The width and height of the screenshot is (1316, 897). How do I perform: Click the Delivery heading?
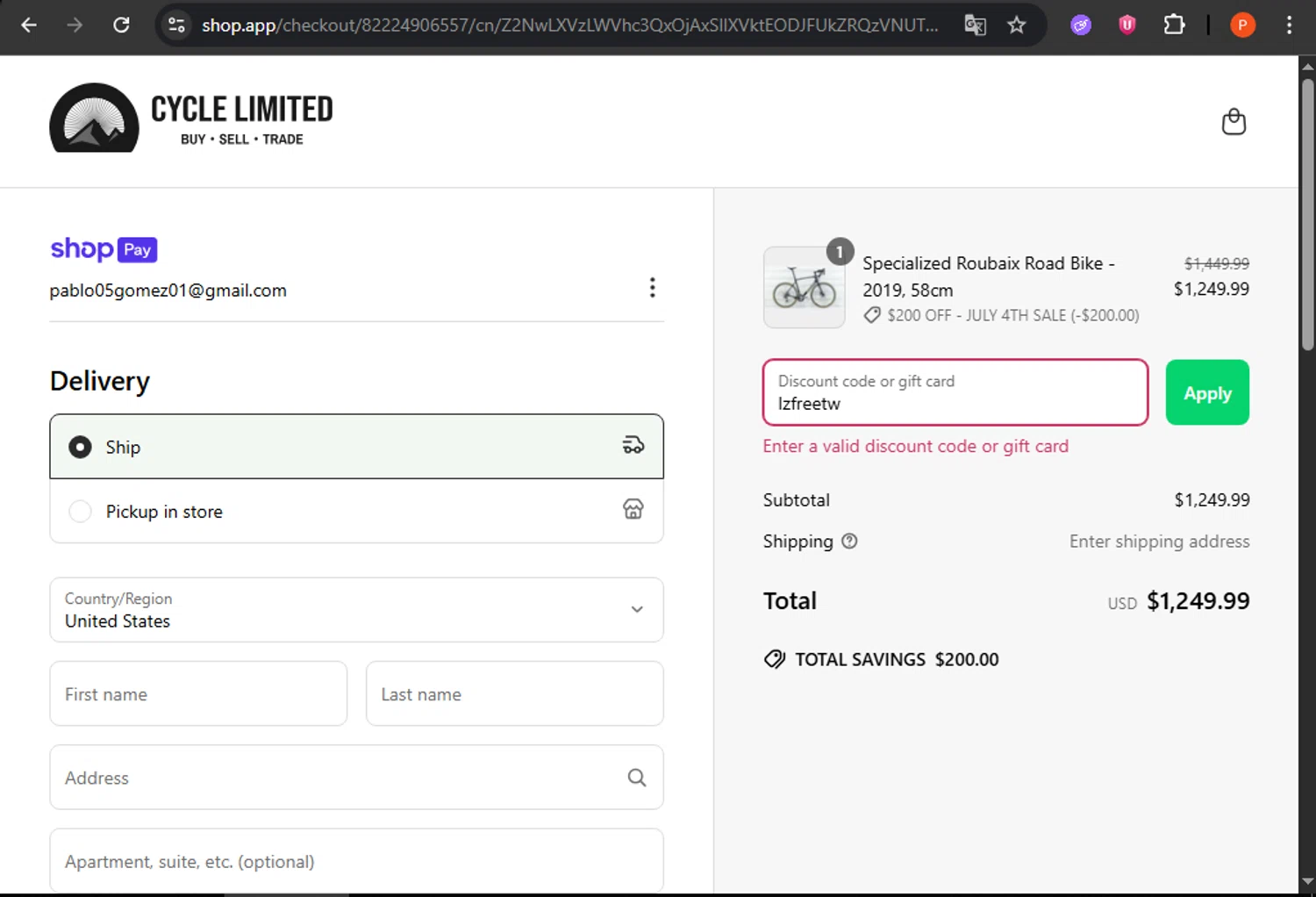pyautogui.click(x=100, y=381)
